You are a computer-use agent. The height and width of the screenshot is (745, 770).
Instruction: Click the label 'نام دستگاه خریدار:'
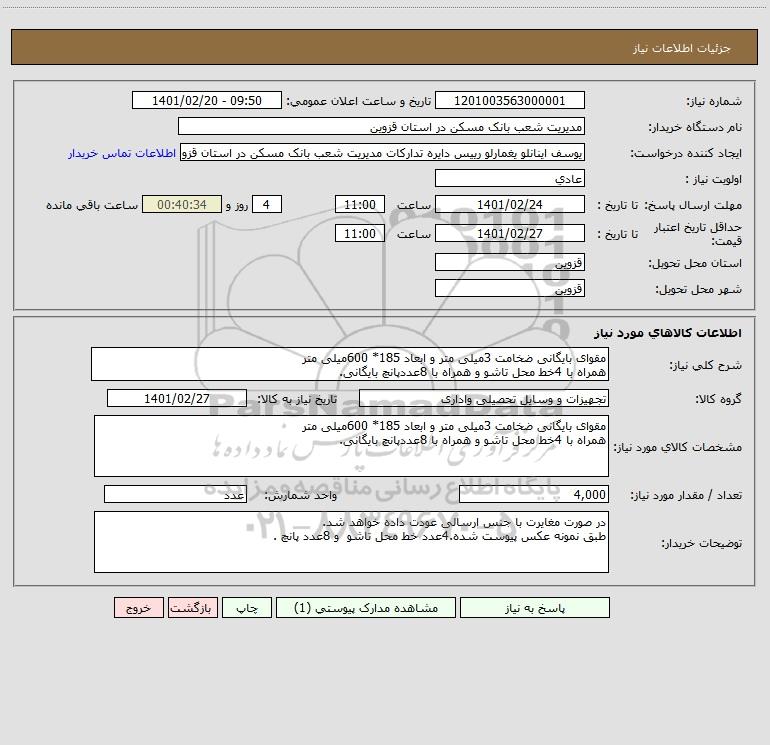point(695,128)
